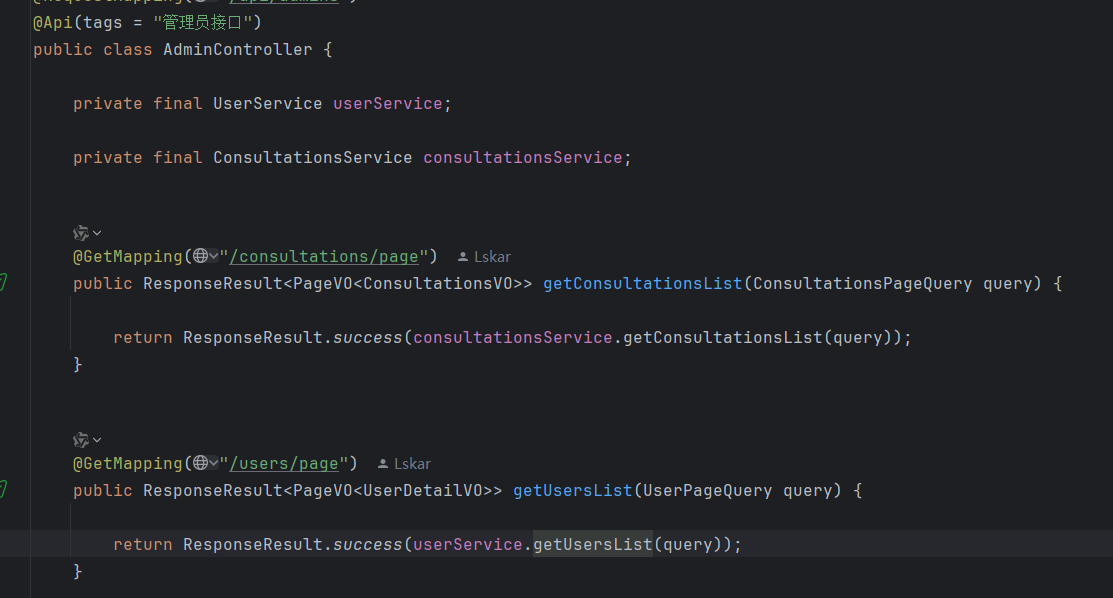
Task: Click gutter icon beside getConsultationsList method
Action: coord(4,282)
